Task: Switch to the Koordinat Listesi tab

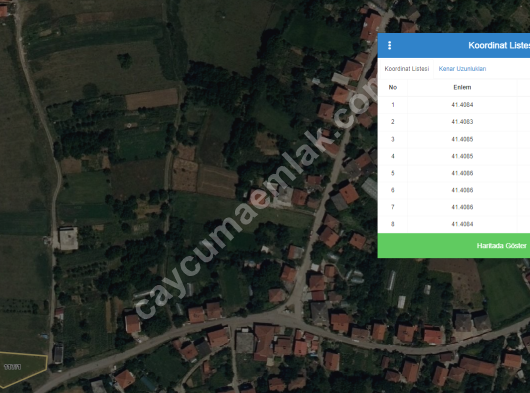Action: click(x=407, y=69)
